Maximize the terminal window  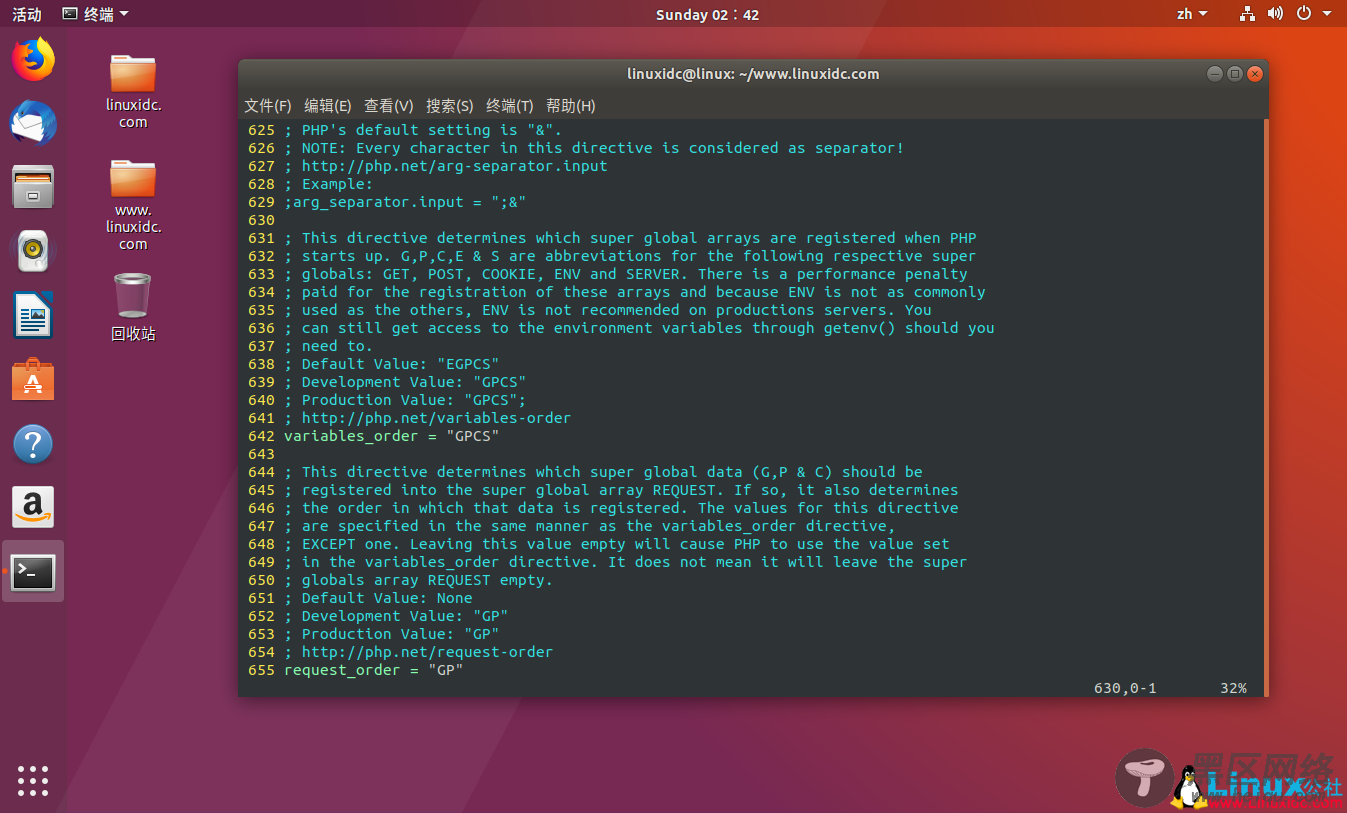click(1235, 74)
